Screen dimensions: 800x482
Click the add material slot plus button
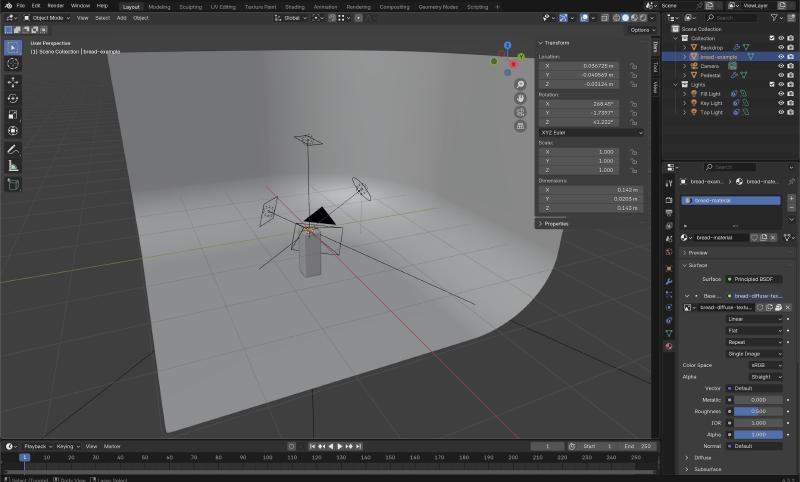click(791, 198)
